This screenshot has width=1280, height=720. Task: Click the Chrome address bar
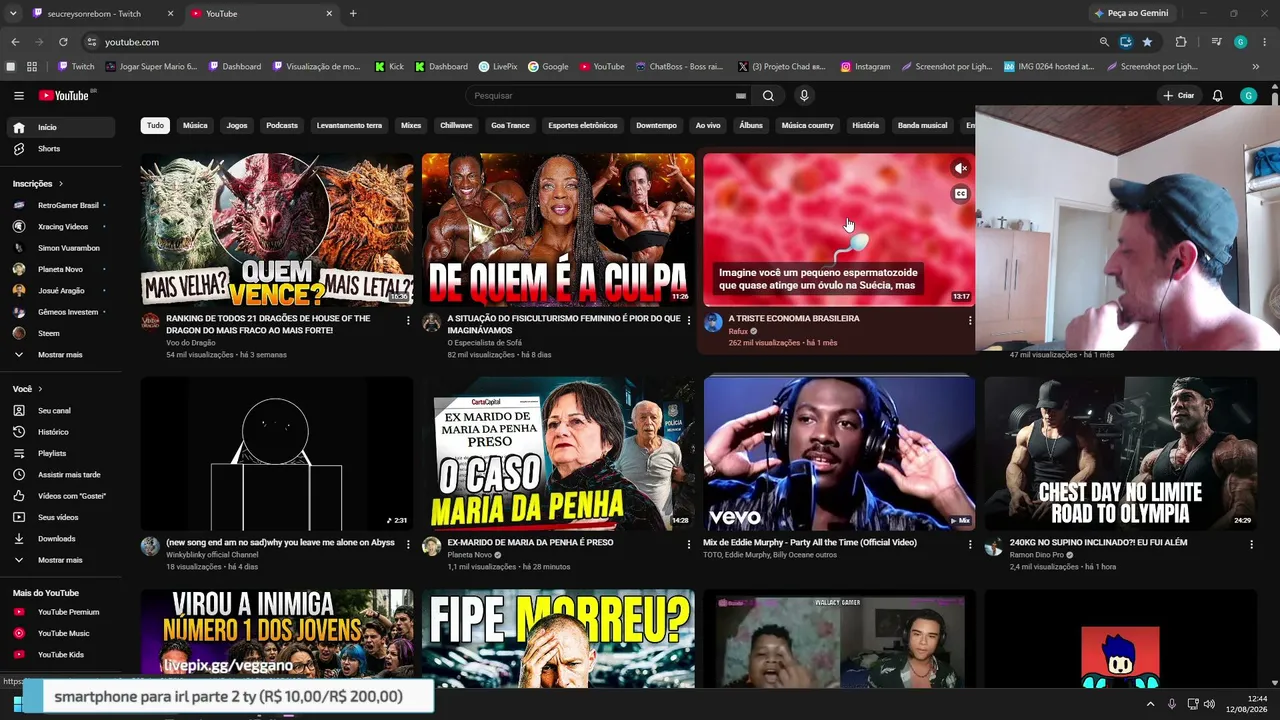click(590, 42)
